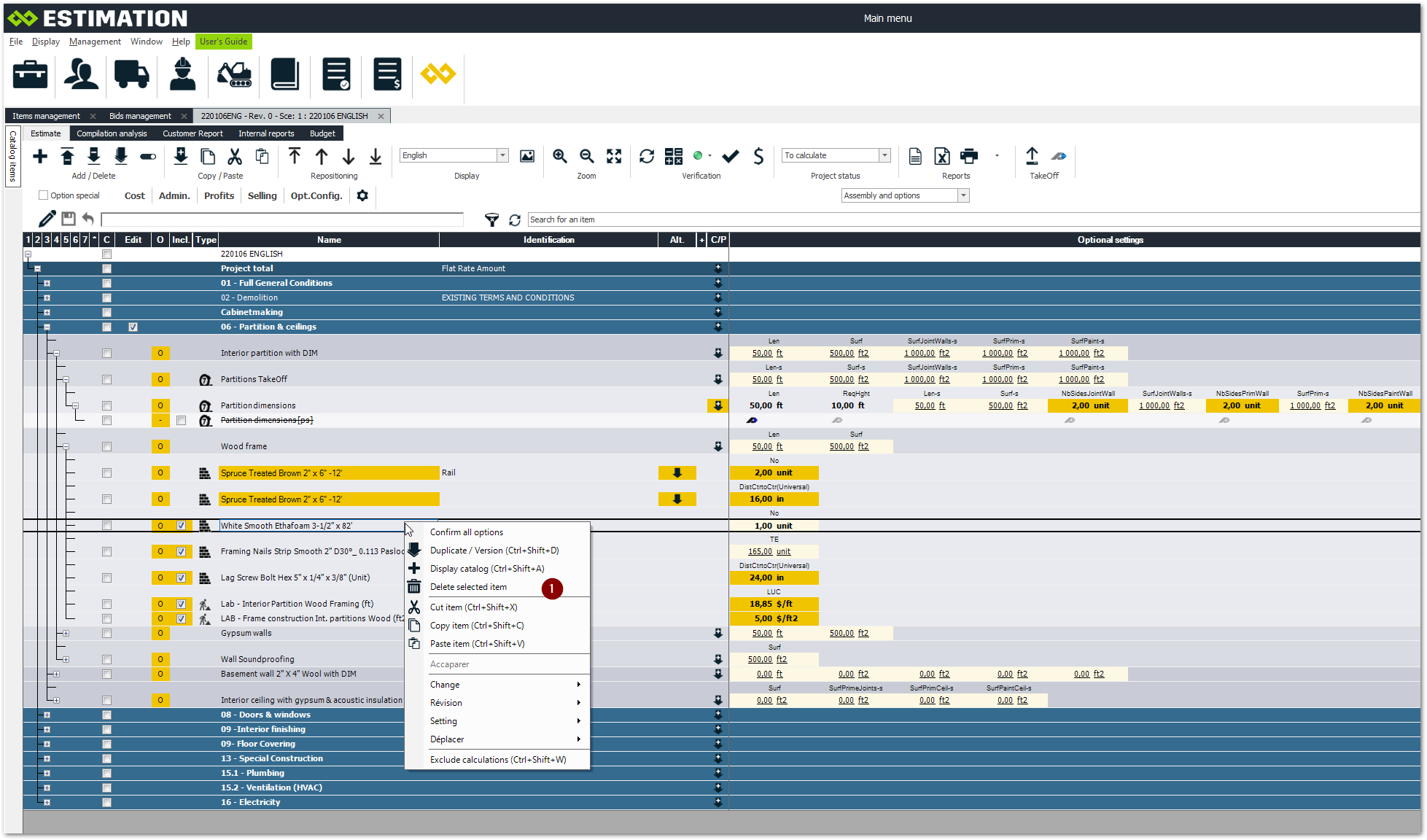Click the Profits button
Image resolution: width=1427 pixels, height=840 pixels.
pos(219,195)
